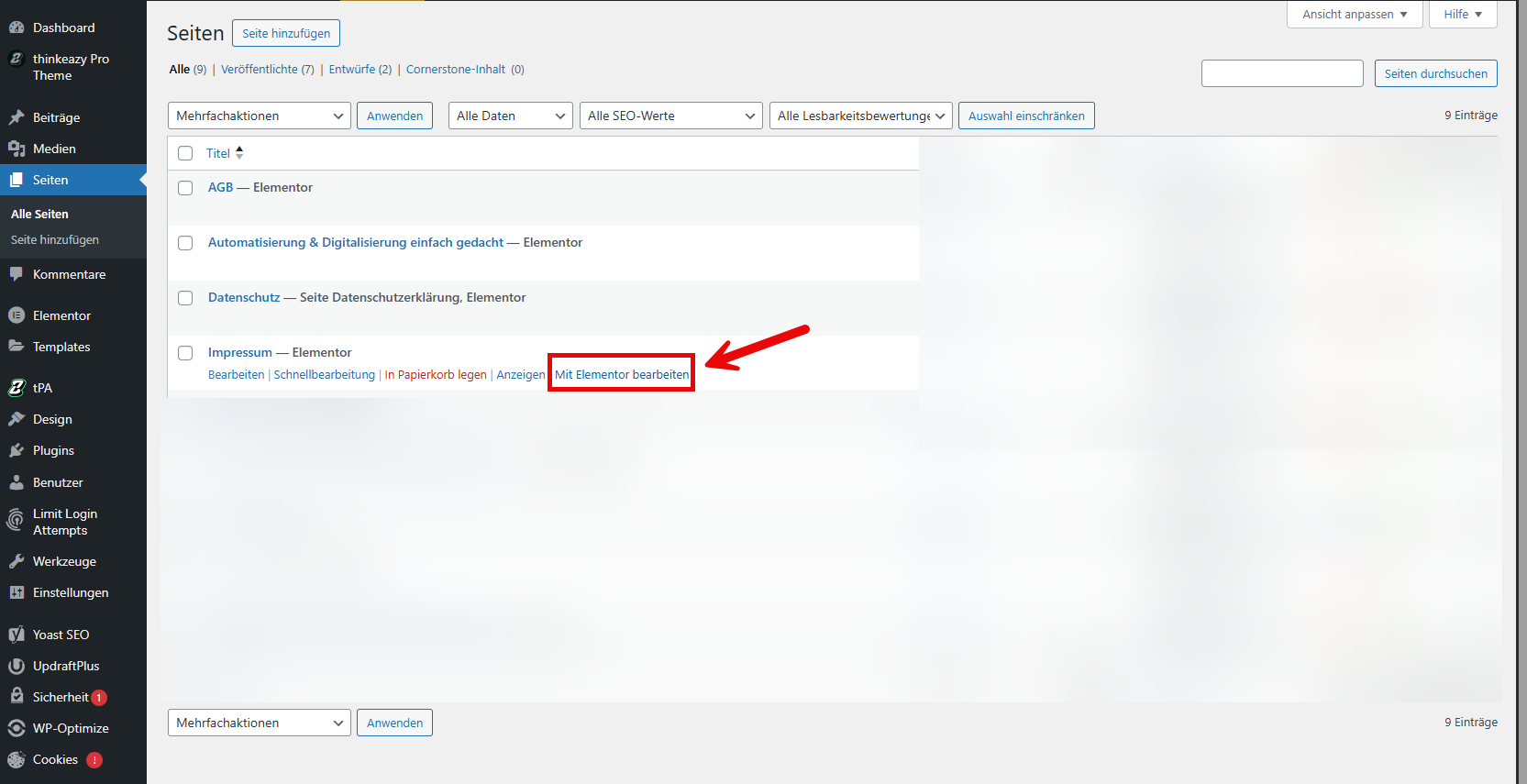The width and height of the screenshot is (1527, 784).
Task: Click the Einstellungen sliders icon
Action: (x=17, y=592)
